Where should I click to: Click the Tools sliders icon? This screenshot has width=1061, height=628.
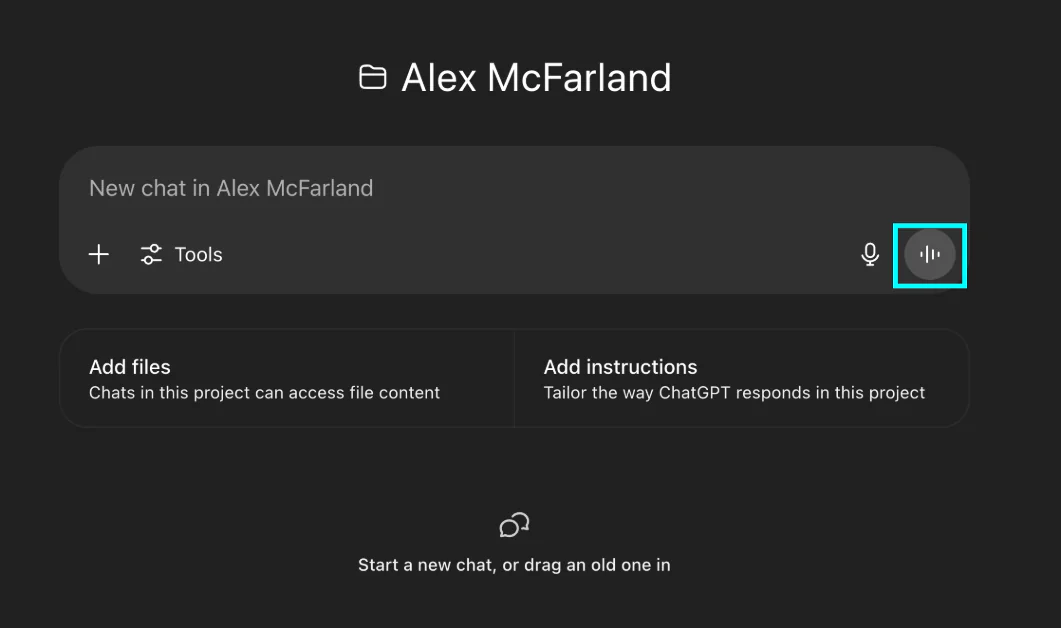[151, 255]
